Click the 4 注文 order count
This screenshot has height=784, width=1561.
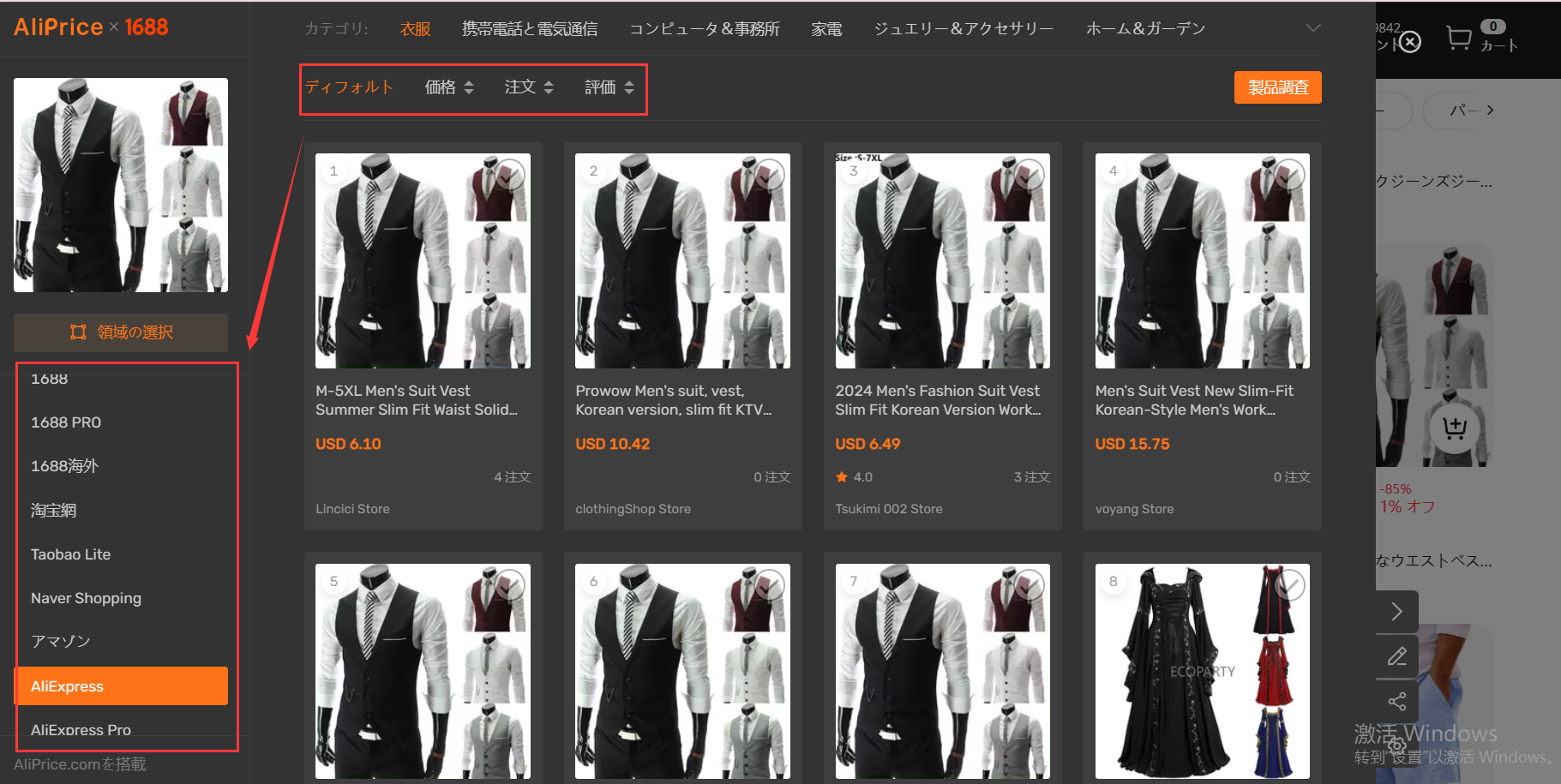513,477
